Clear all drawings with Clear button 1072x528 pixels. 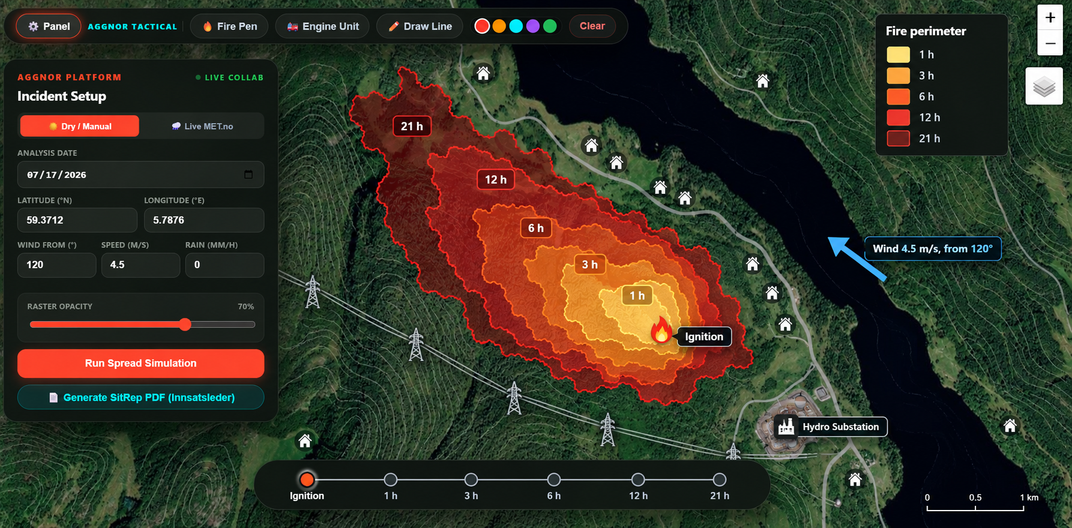point(592,26)
